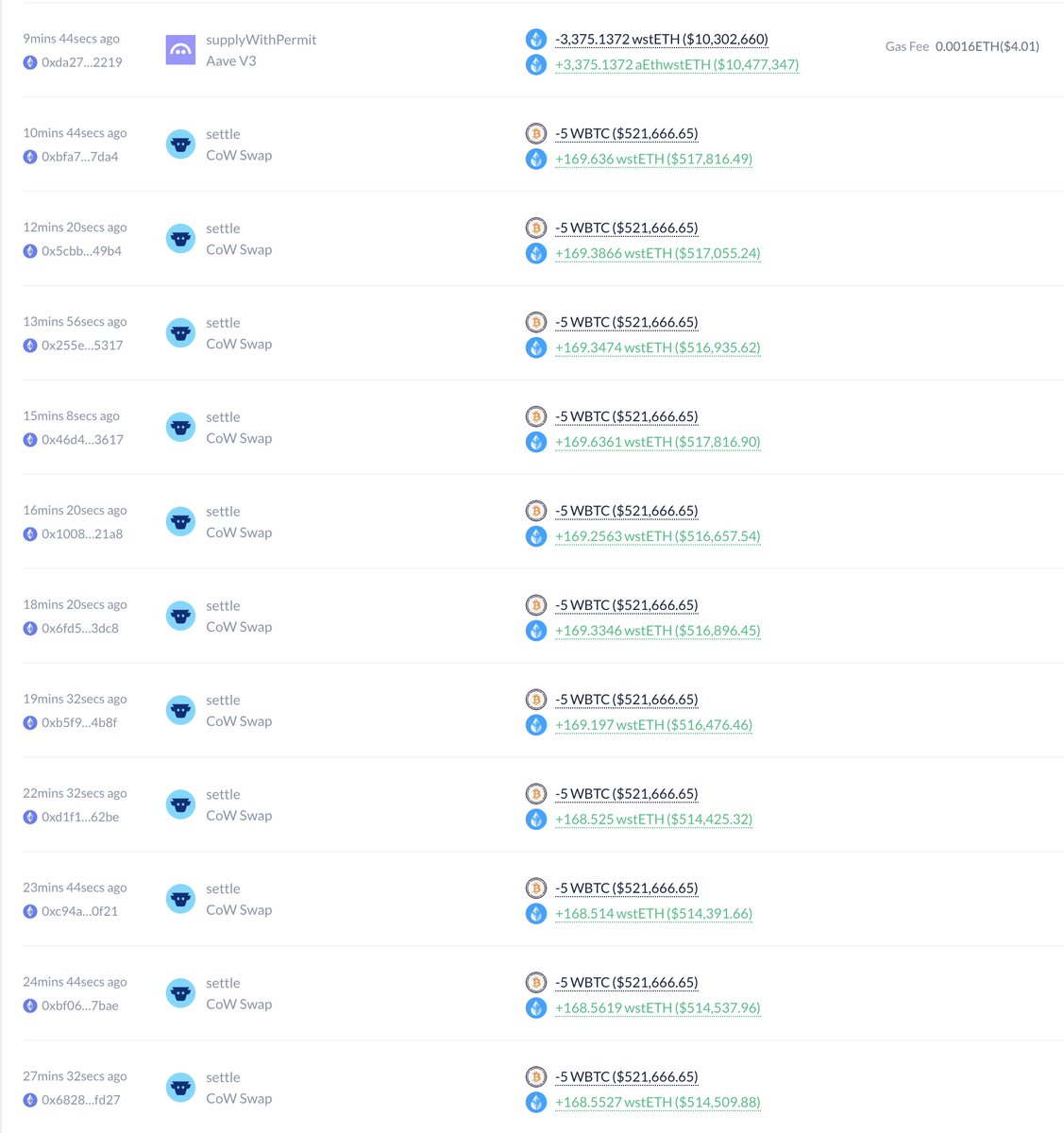Screen dimensions: 1064x1133
Task: Open transaction hash 0x255e...5317
Action: click(x=82, y=346)
